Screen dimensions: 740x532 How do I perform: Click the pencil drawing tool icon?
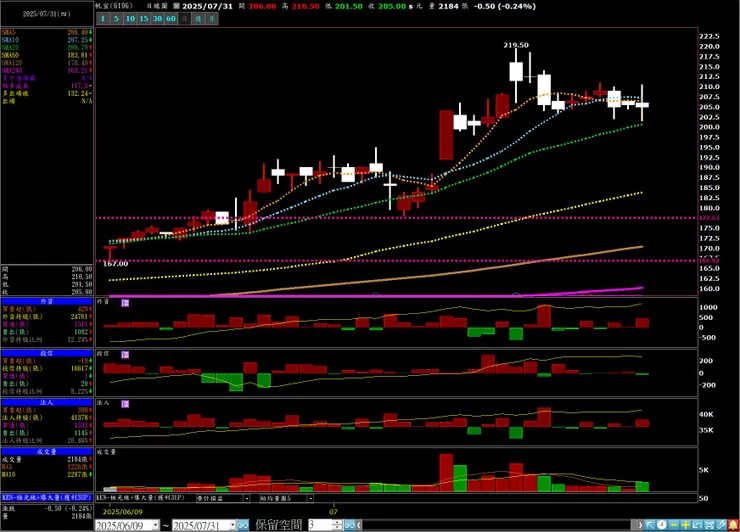pos(721,525)
